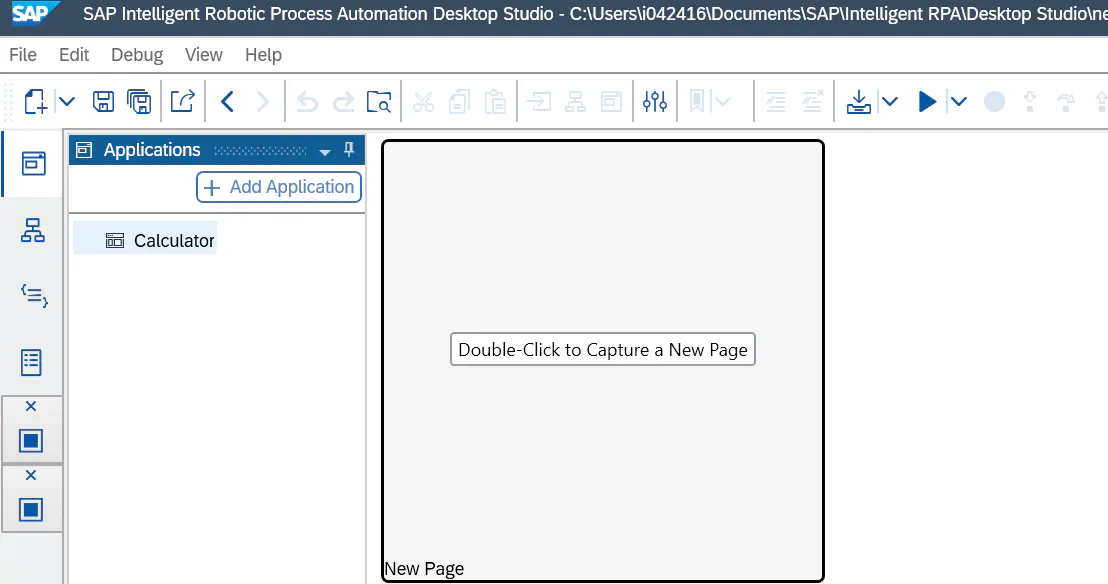Expand the Build dropdown arrow

[x=890, y=102]
